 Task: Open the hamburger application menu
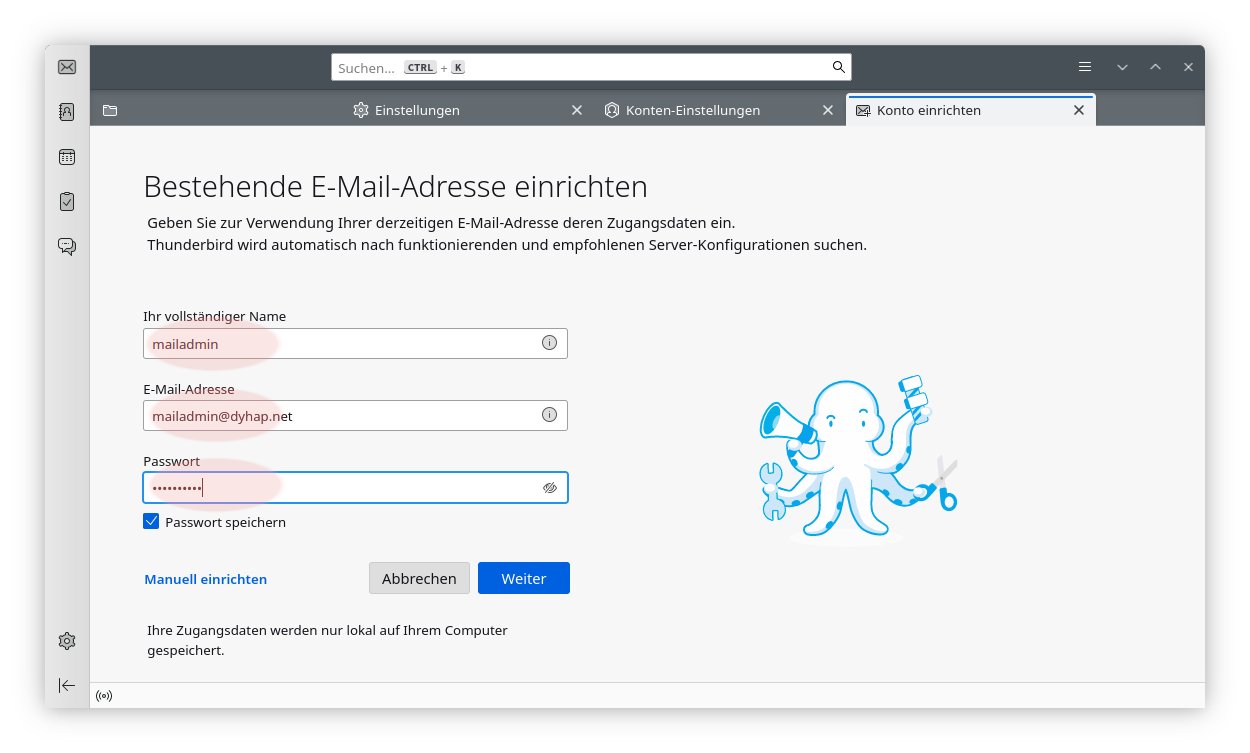pos(1085,67)
